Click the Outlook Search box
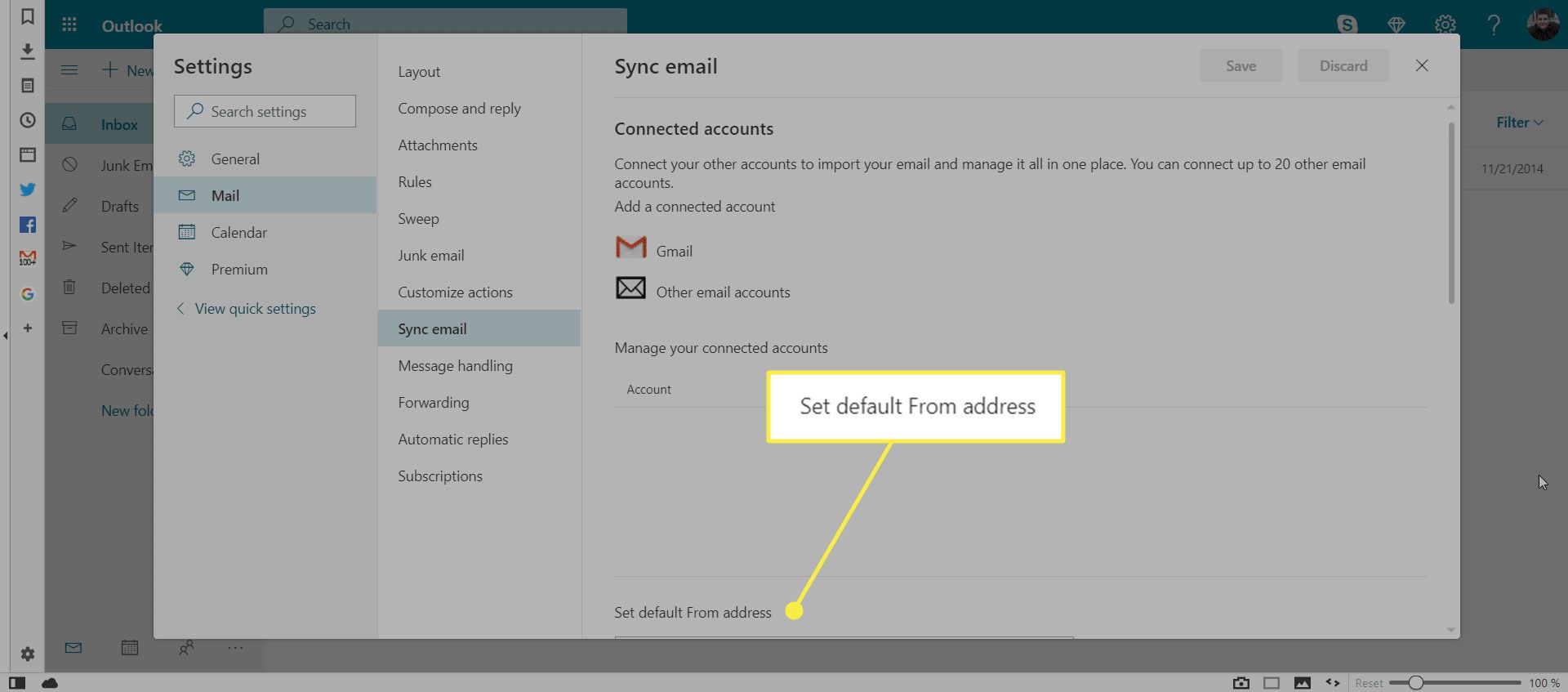The height and width of the screenshot is (692, 1568). click(x=445, y=24)
